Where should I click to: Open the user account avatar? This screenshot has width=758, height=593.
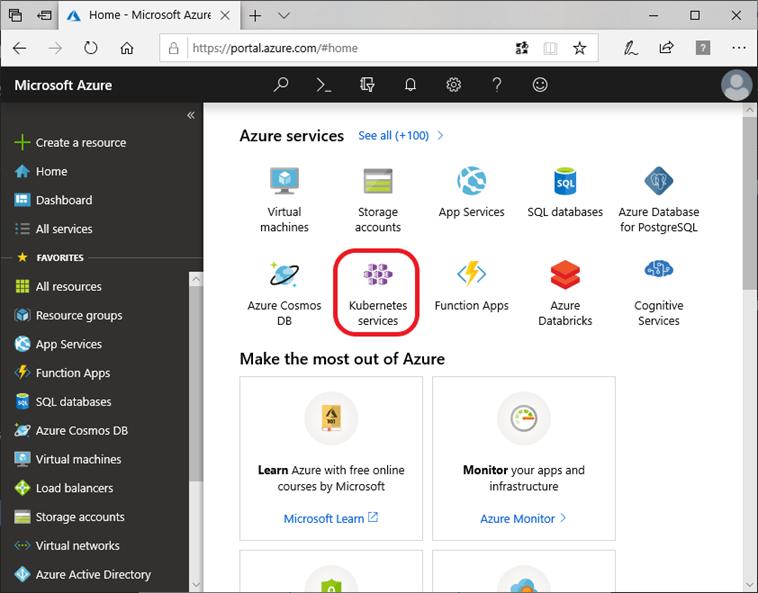[x=736, y=85]
